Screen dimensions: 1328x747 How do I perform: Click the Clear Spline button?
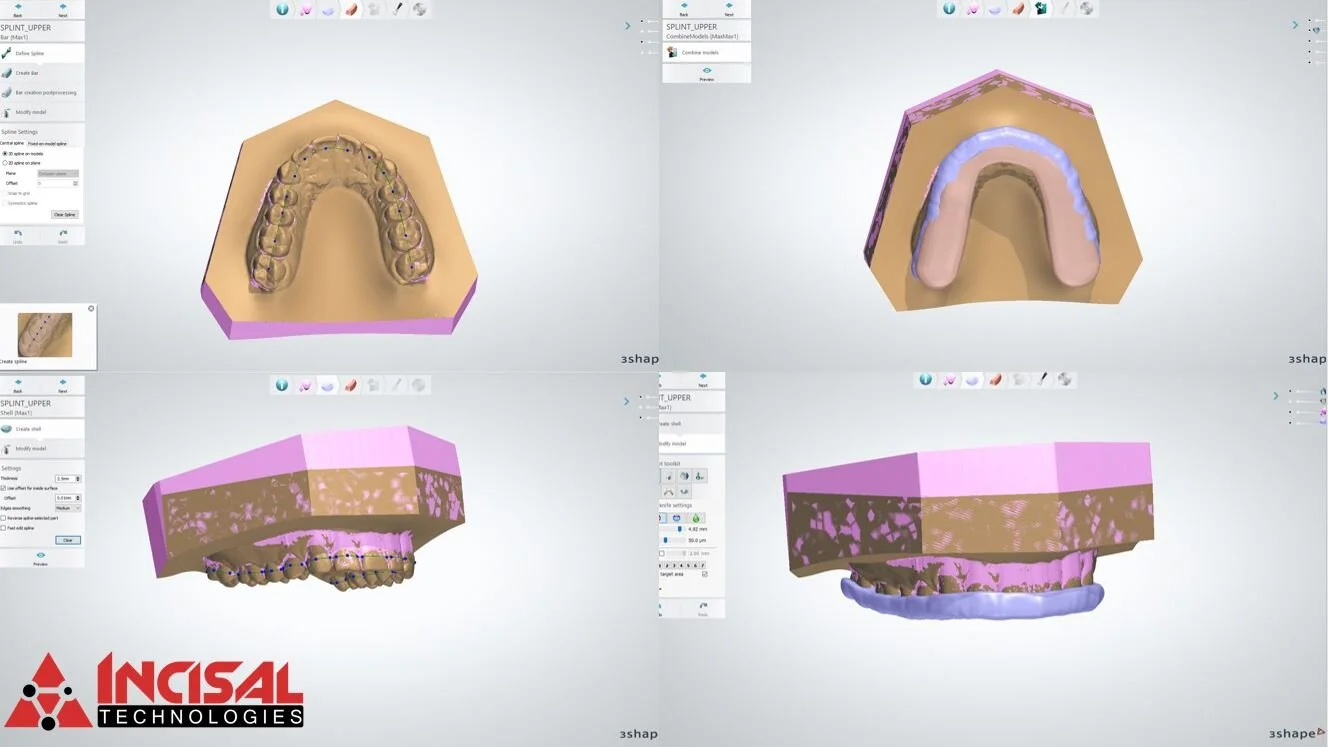(64, 215)
